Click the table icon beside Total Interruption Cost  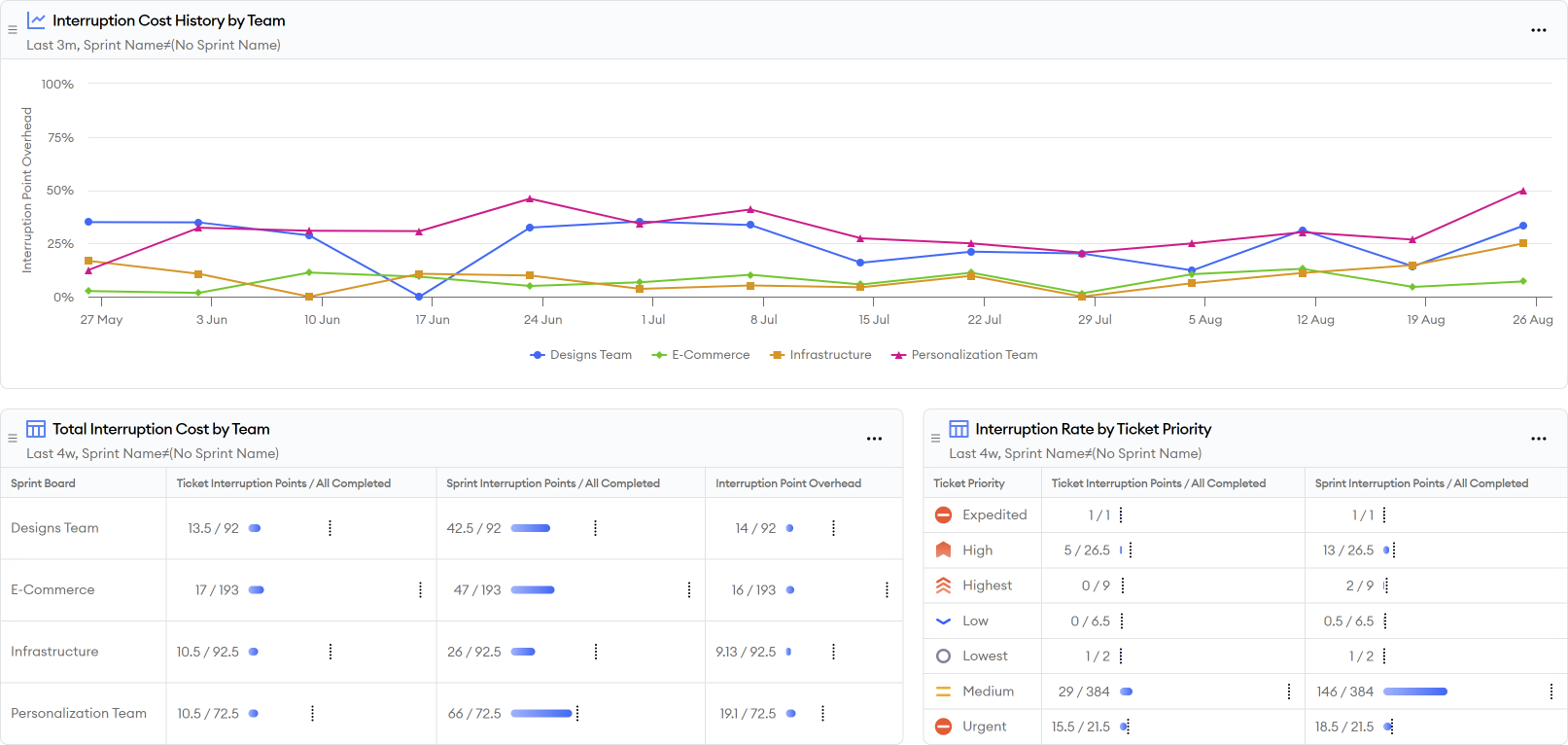pos(36,429)
